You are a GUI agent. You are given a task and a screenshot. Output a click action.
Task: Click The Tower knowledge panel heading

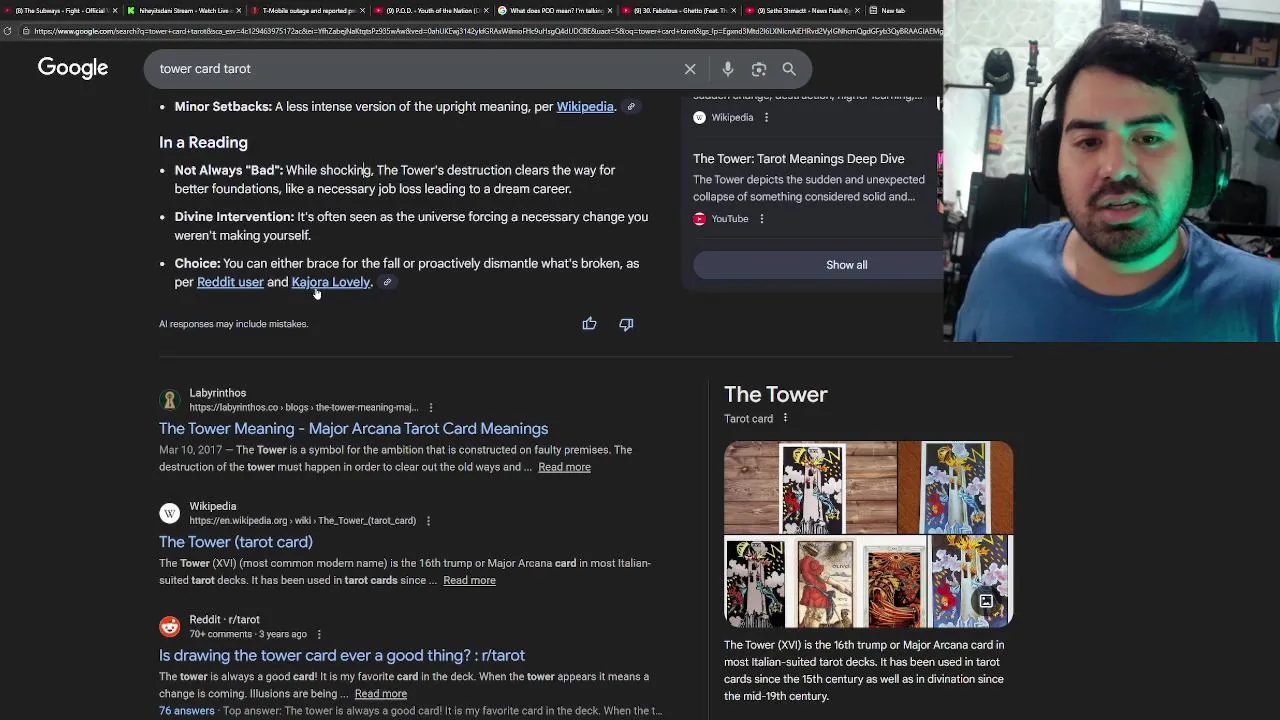coord(776,395)
